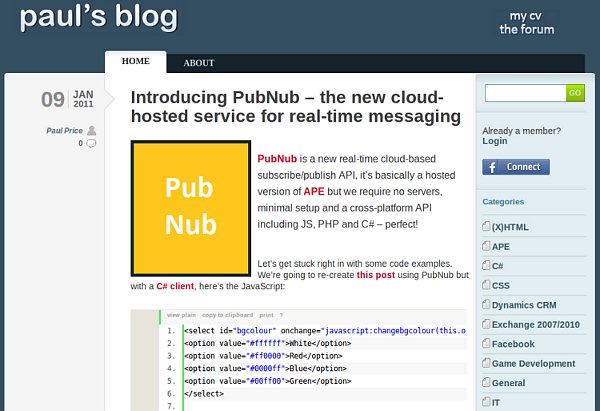The width and height of the screenshot is (600, 411).
Task: Click the page icon beside IT
Action: click(x=486, y=401)
